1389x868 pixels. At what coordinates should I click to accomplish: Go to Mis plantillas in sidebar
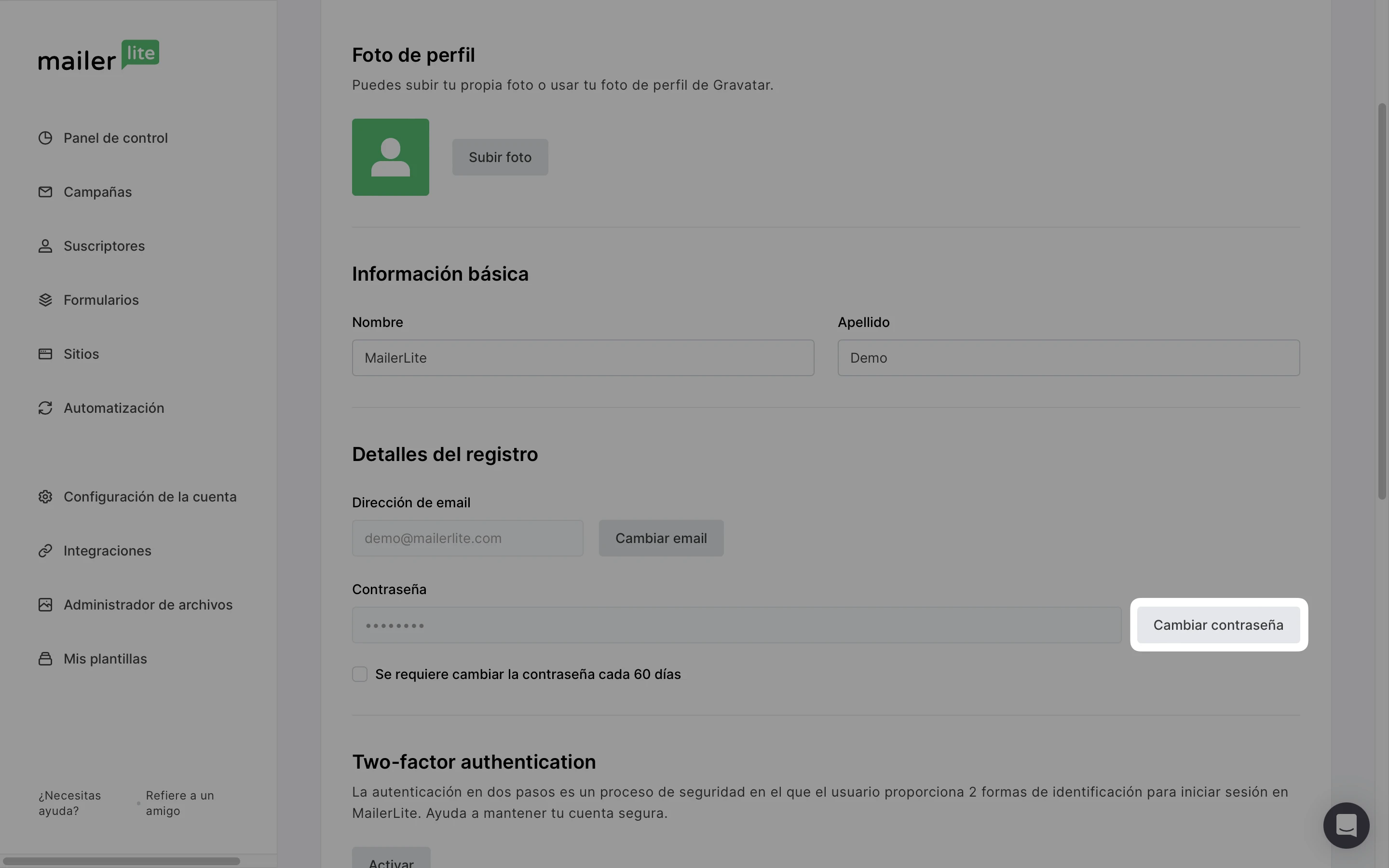105,658
